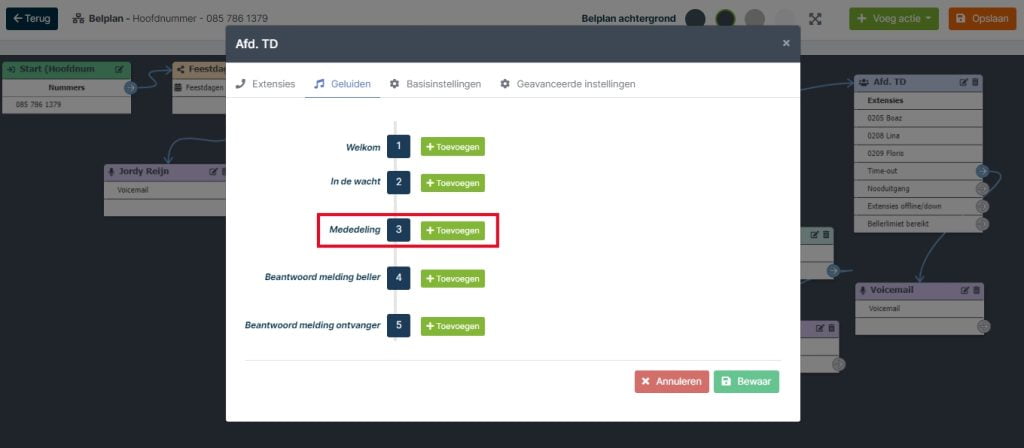Screen dimensions: 1024x448
Task: Click the 0208 Lina extension row
Action: point(918,136)
